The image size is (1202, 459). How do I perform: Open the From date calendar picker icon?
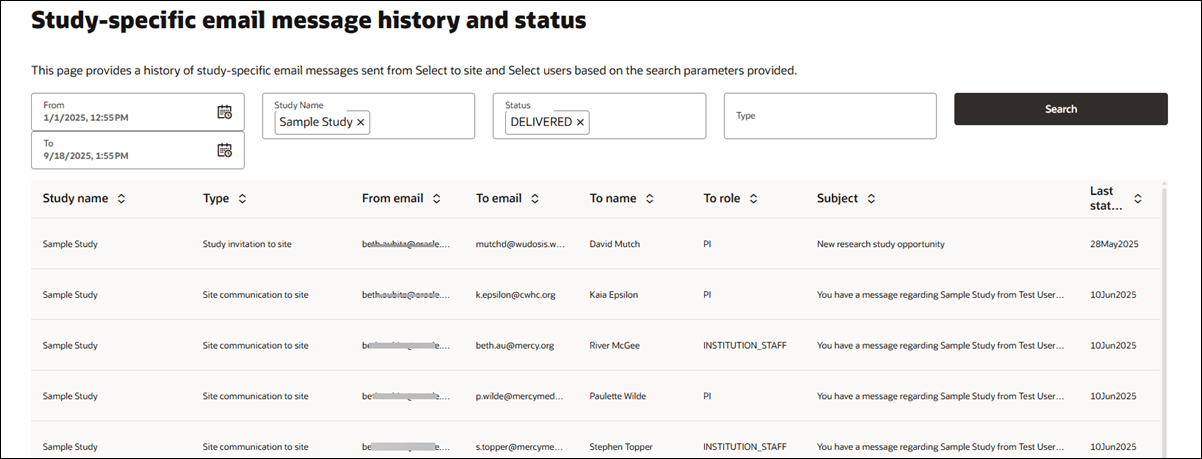[225, 112]
